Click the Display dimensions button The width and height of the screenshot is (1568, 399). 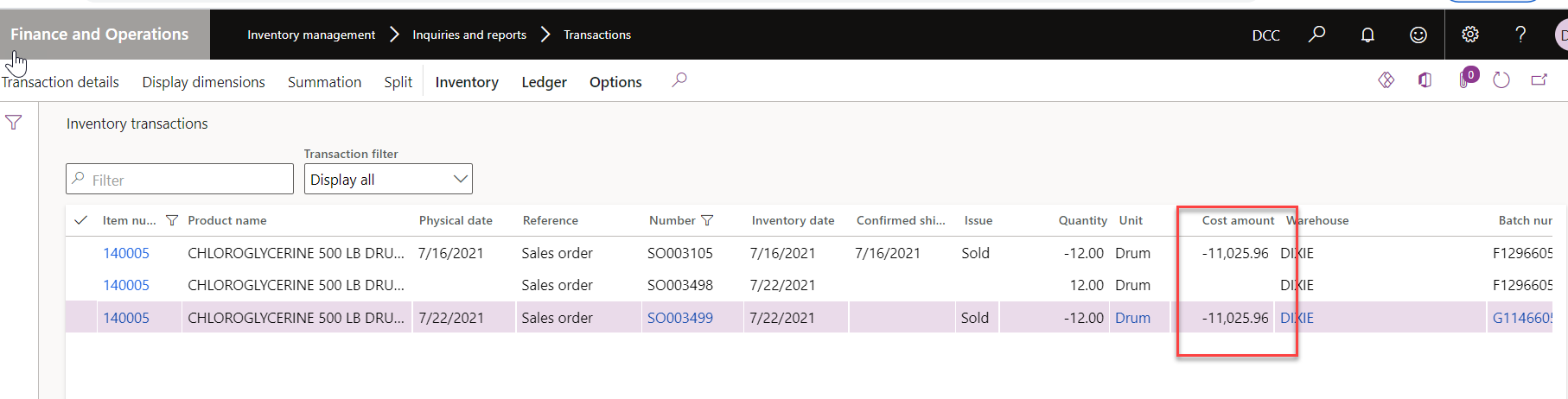click(203, 82)
